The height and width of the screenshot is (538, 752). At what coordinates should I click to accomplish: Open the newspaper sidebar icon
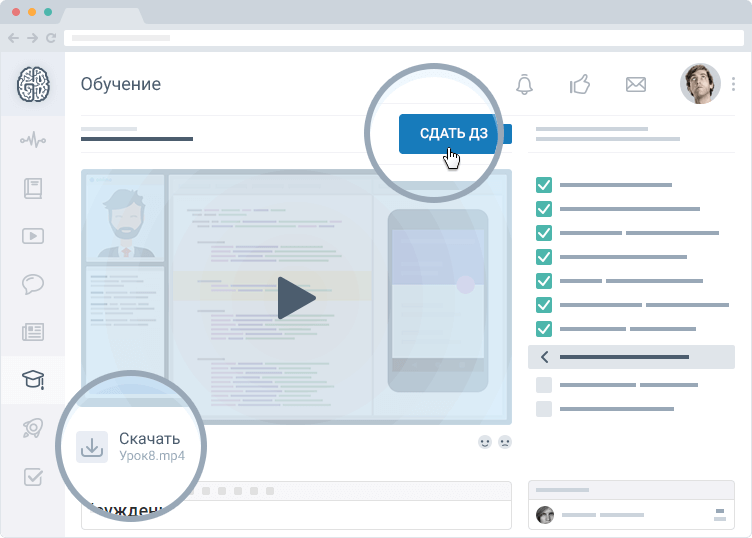click(32, 332)
